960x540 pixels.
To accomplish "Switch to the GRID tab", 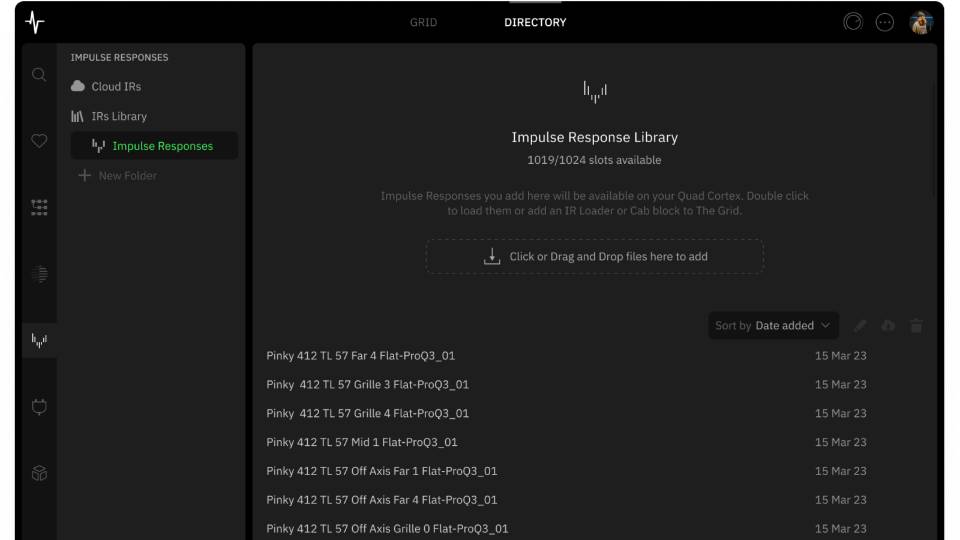I will [x=423, y=22].
